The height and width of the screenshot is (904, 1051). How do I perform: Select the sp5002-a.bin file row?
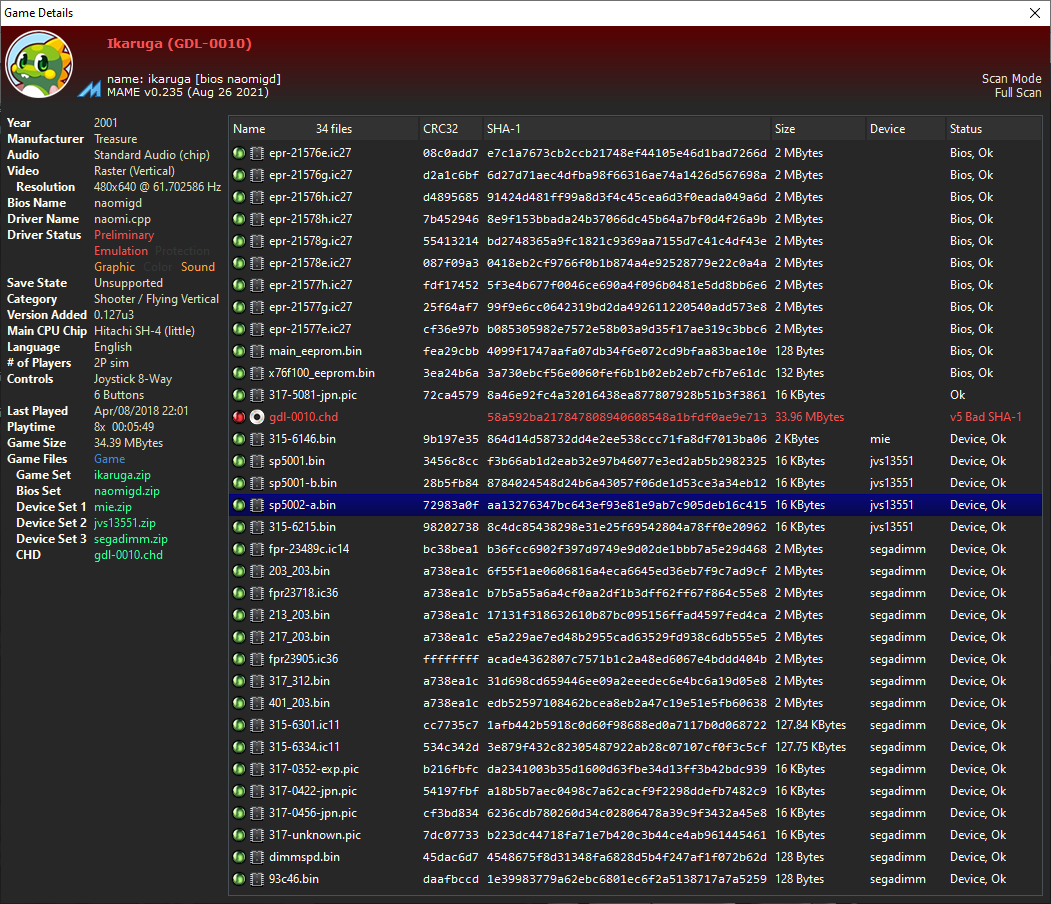click(600, 505)
